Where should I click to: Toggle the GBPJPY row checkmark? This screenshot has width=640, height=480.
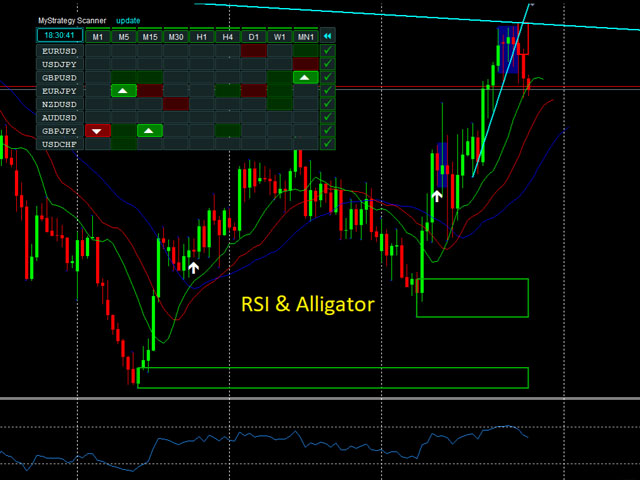pyautogui.click(x=328, y=131)
